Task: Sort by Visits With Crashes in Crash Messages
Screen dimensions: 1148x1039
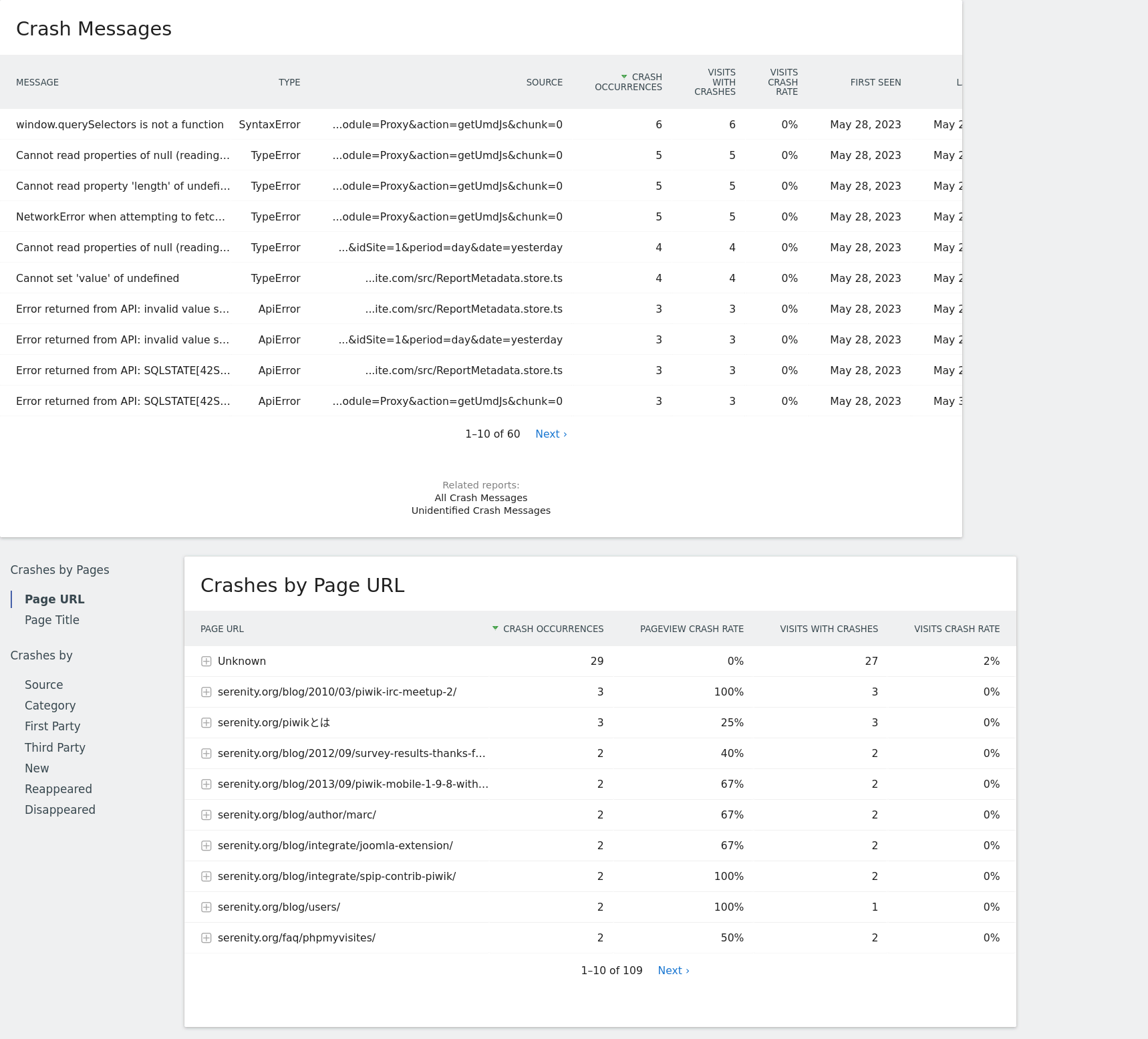Action: pyautogui.click(x=715, y=82)
